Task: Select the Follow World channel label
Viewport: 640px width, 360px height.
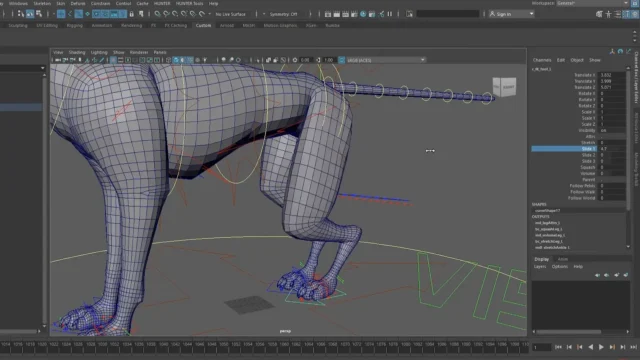Action: click(x=582, y=198)
